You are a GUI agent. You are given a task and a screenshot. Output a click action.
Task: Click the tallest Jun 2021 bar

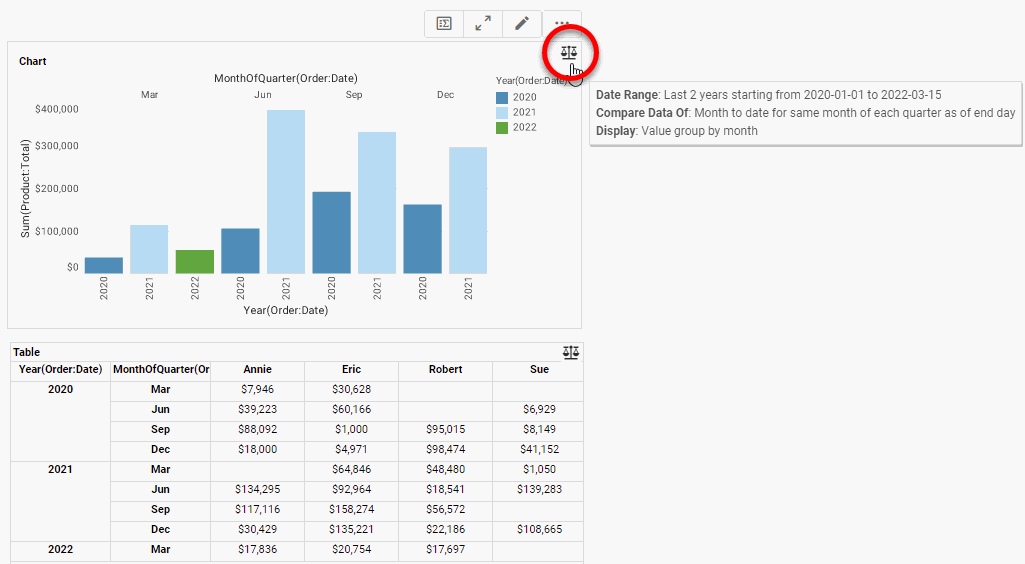[286, 192]
